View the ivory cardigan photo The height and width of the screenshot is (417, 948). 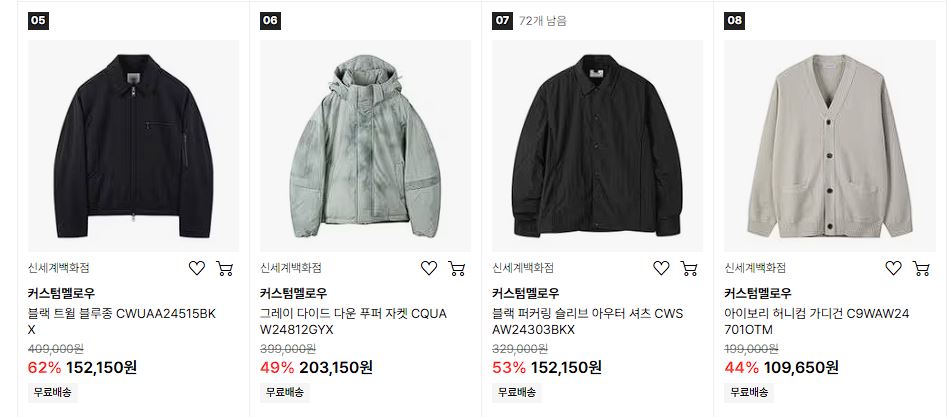[830, 146]
